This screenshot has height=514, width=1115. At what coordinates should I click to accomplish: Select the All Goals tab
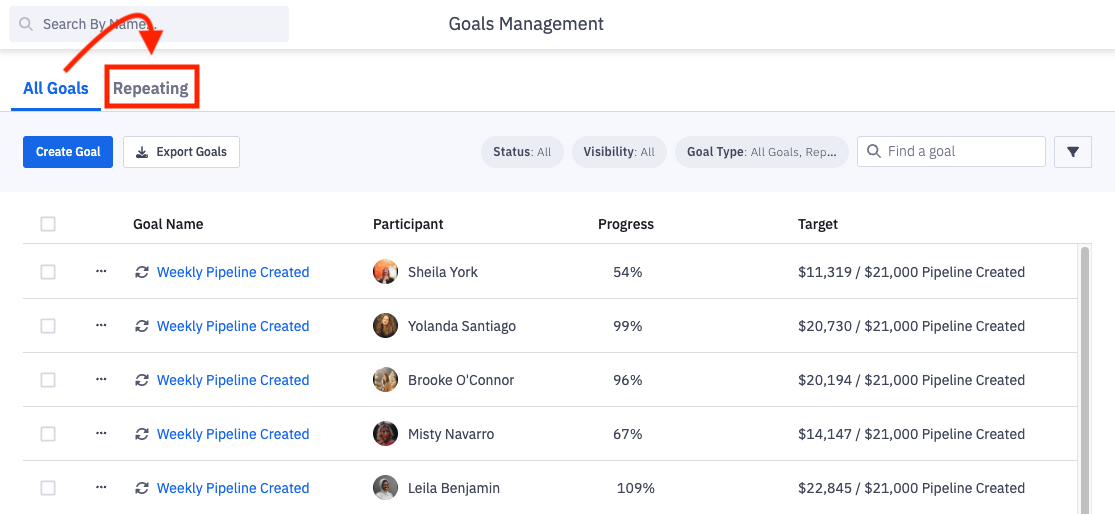coord(56,88)
